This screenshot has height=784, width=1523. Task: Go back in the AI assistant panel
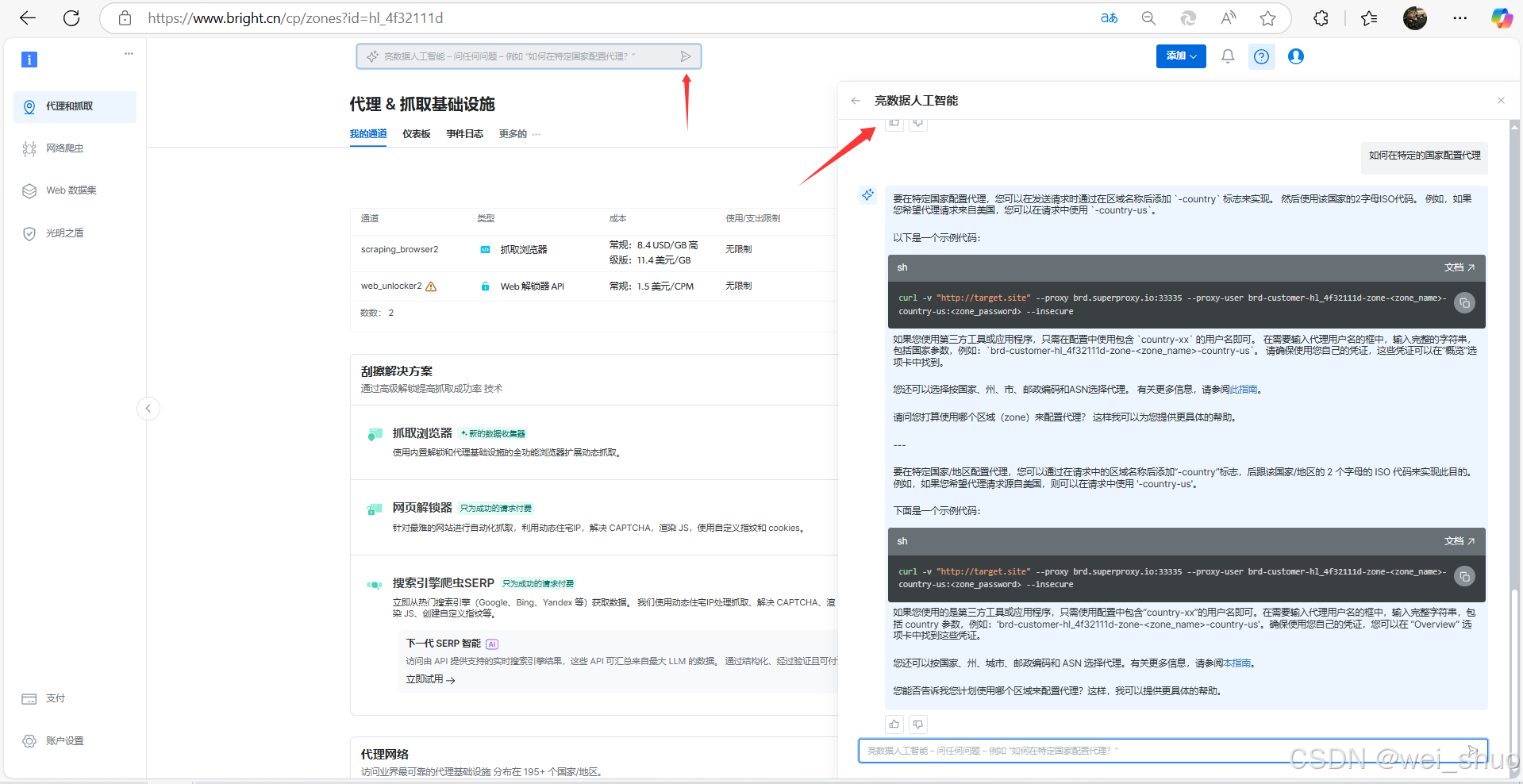tap(856, 101)
